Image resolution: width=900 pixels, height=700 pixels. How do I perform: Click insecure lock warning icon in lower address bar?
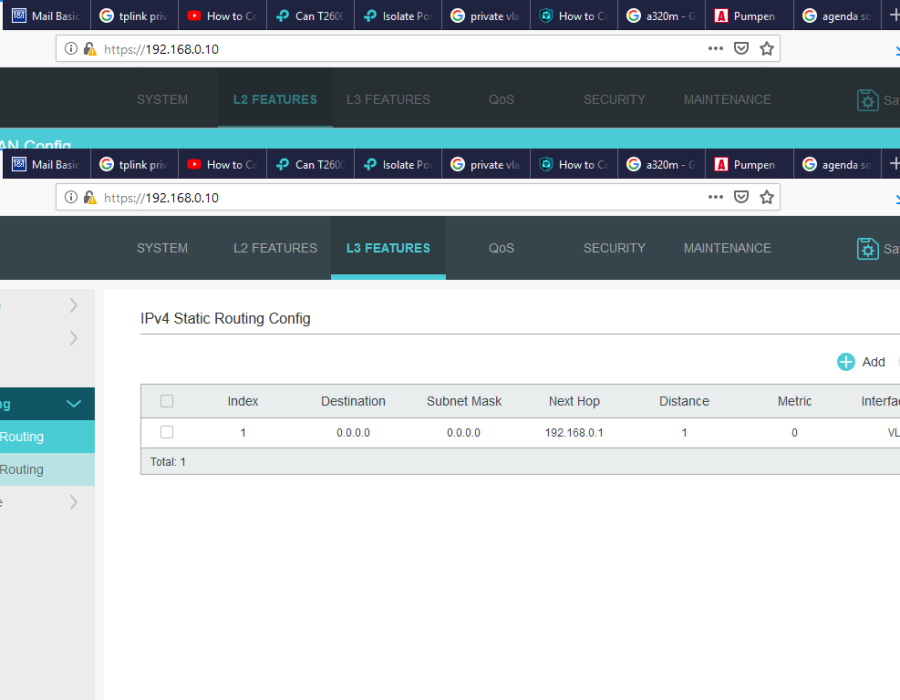(x=90, y=197)
